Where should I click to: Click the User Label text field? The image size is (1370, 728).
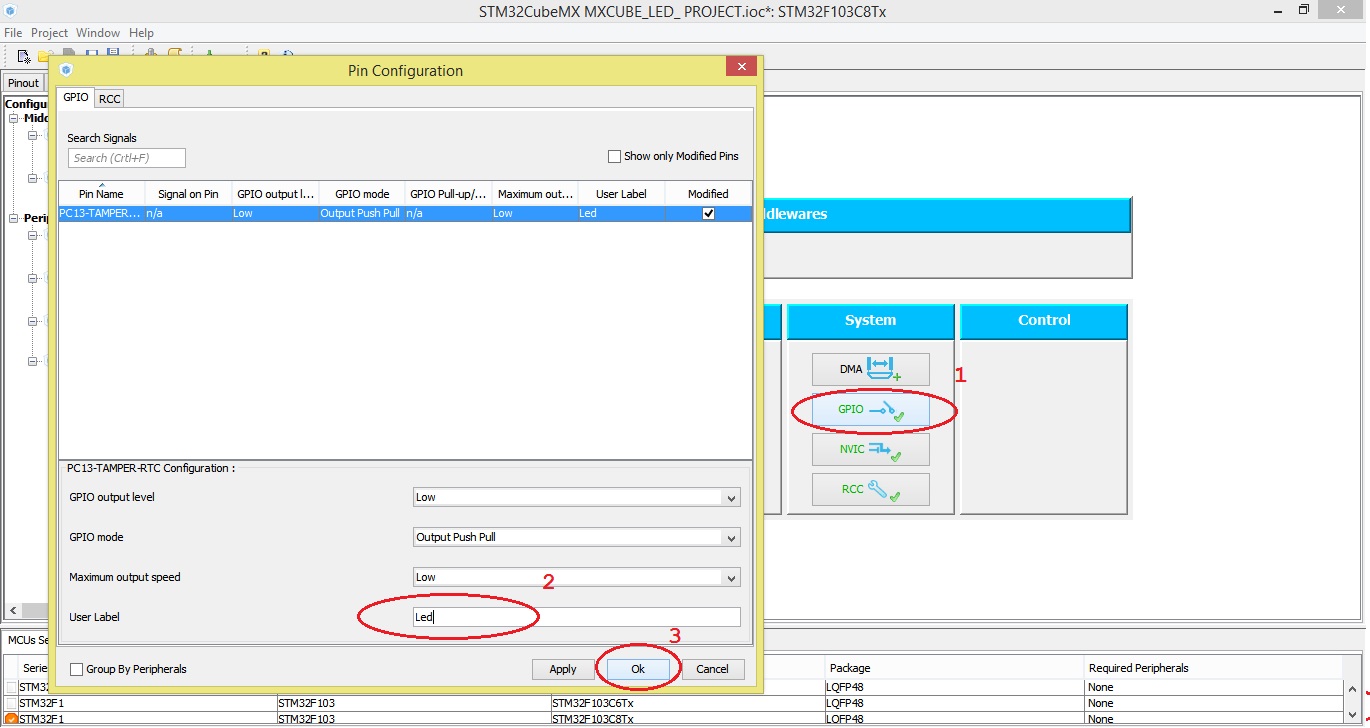577,617
